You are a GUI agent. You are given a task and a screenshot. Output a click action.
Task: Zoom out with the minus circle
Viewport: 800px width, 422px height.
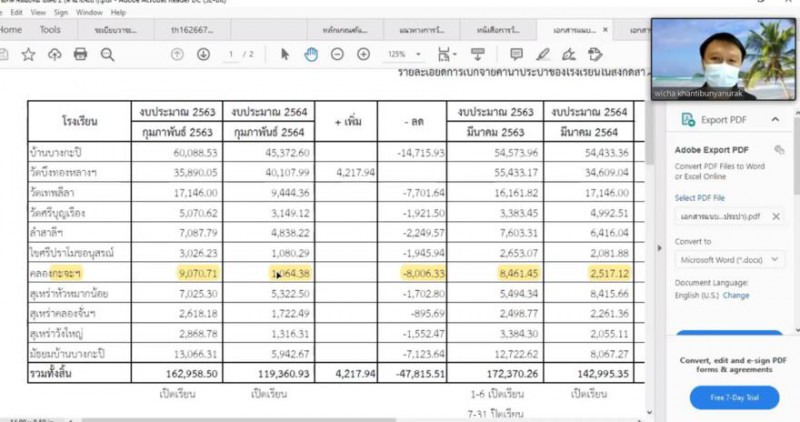coord(337,54)
